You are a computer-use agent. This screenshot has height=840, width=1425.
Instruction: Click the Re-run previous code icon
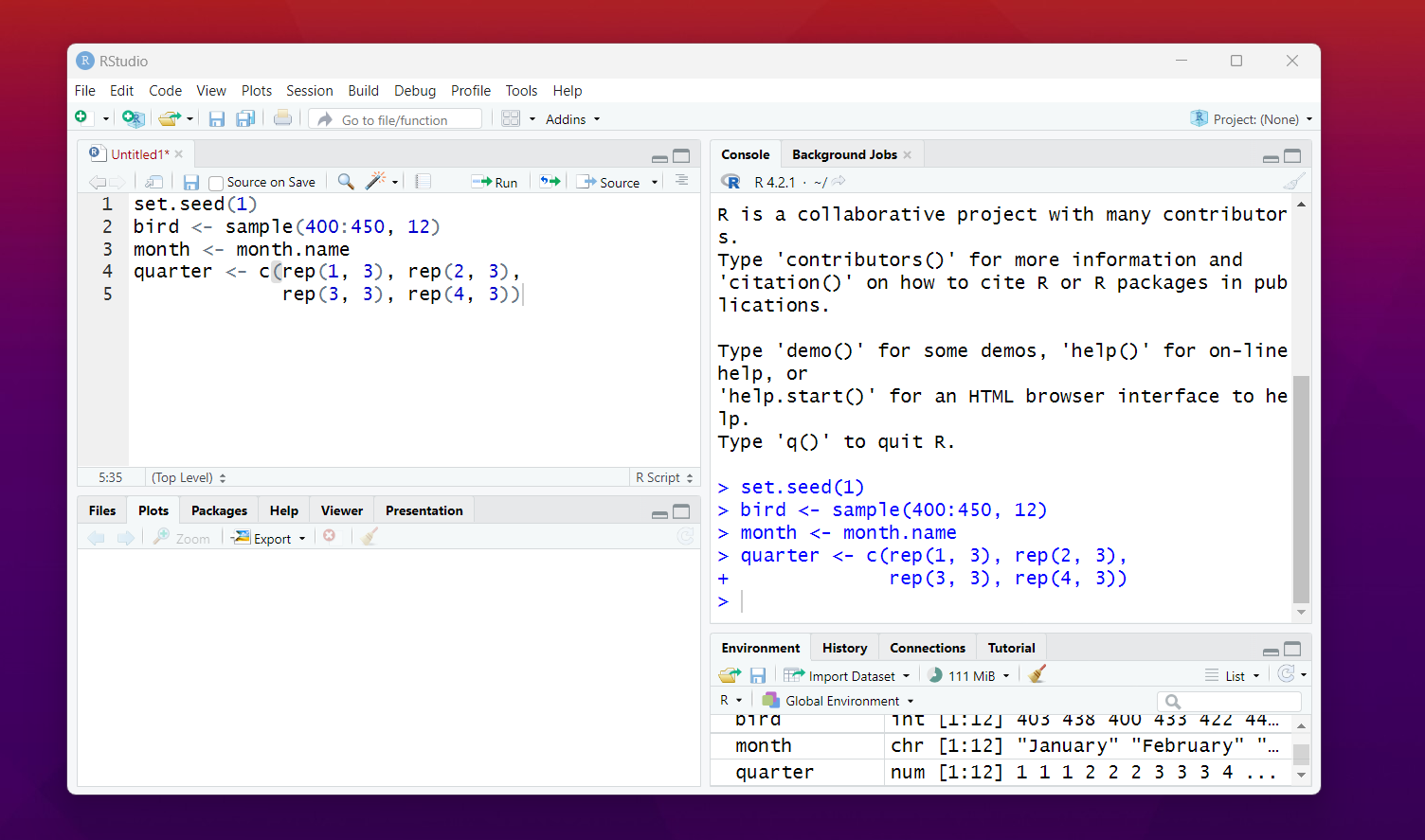pyautogui.click(x=550, y=181)
